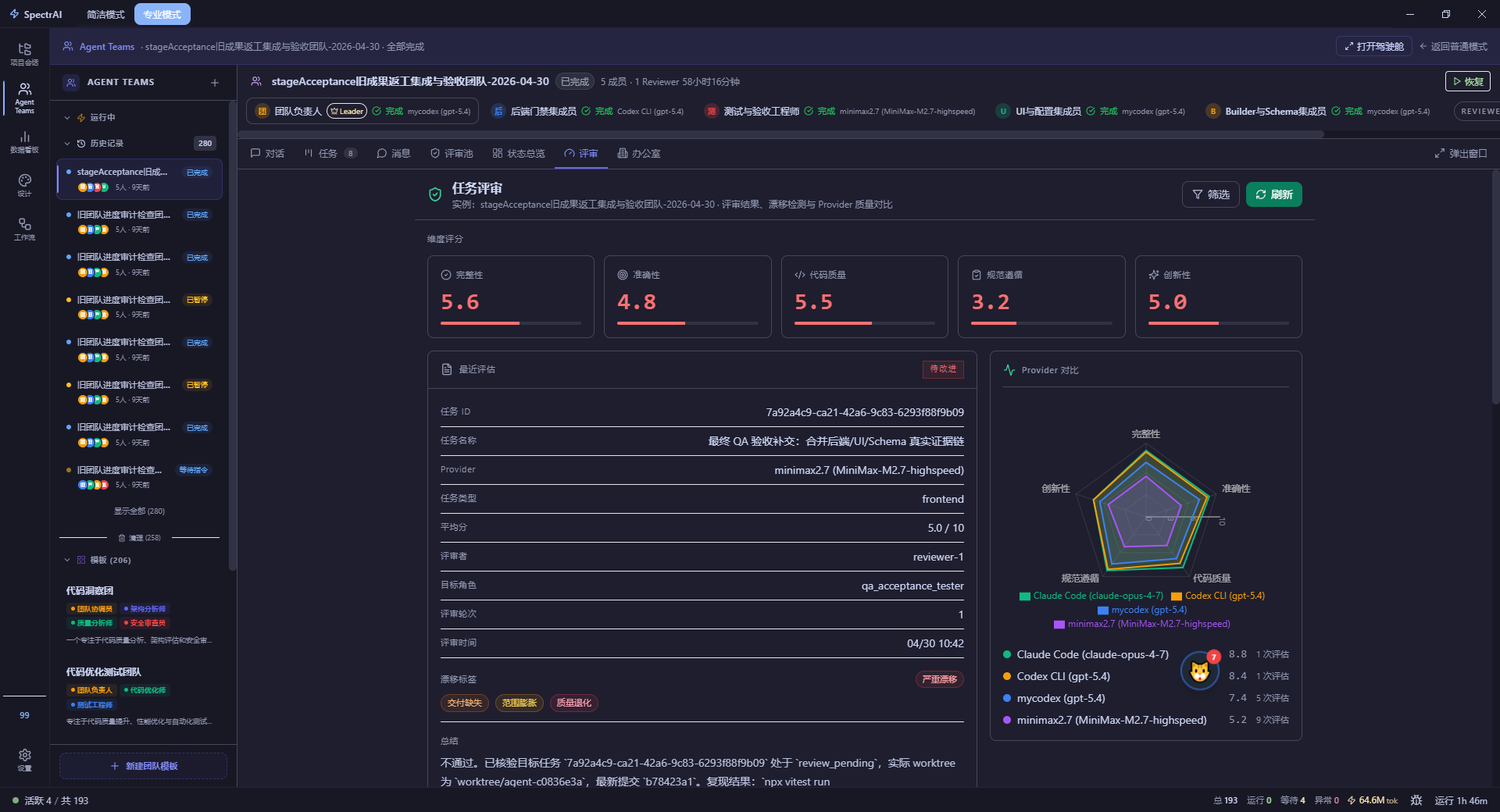Open the 项目会话 sidebar icon
Viewport: 1500px width, 812px height.
click(24, 54)
